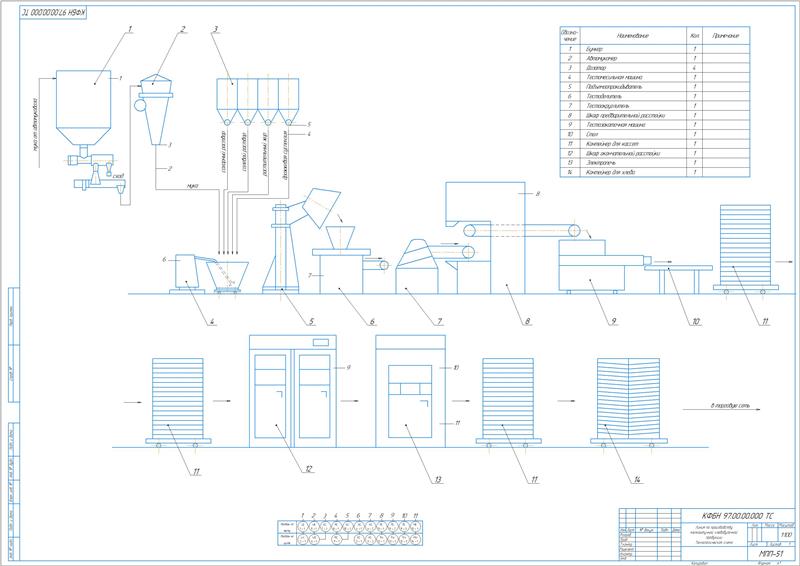800x566 pixels.
Task: Click the callout number 12
Action: coord(308,470)
